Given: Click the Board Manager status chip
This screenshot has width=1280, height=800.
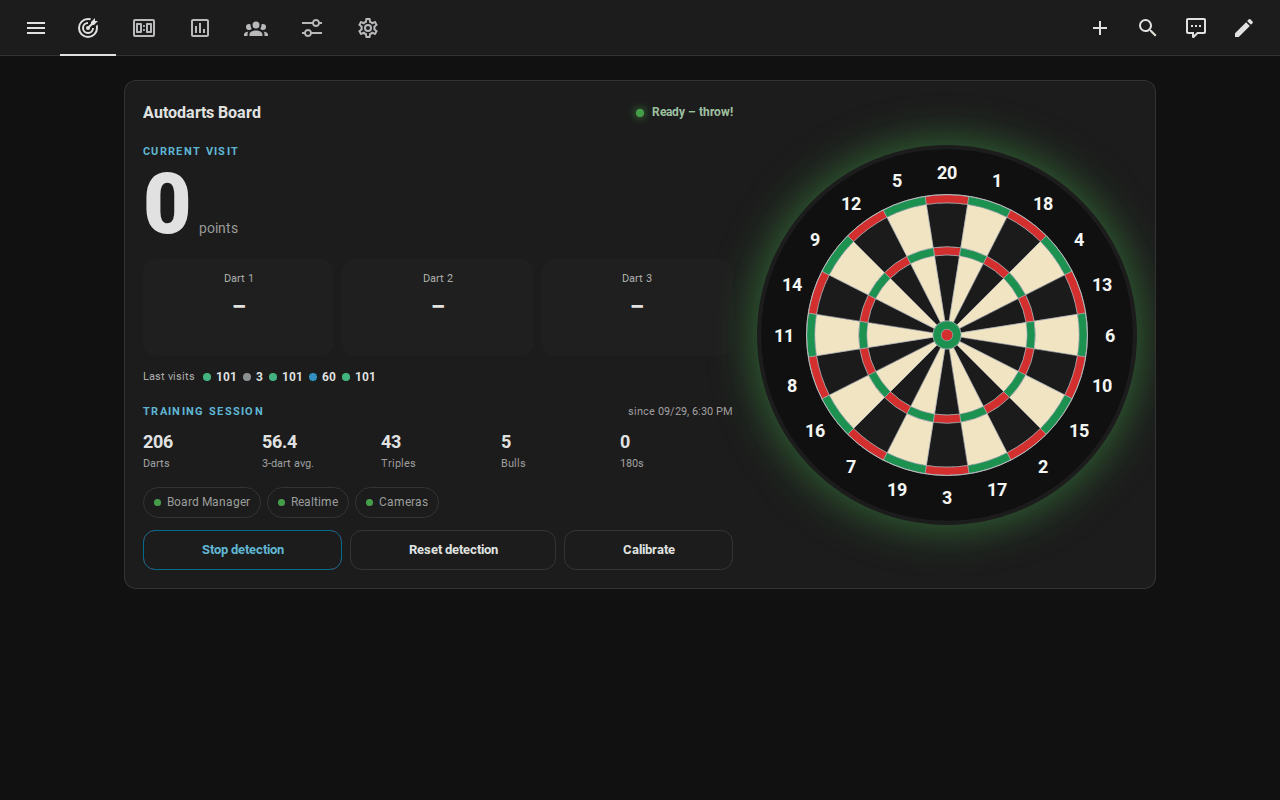Looking at the screenshot, I should click(202, 502).
